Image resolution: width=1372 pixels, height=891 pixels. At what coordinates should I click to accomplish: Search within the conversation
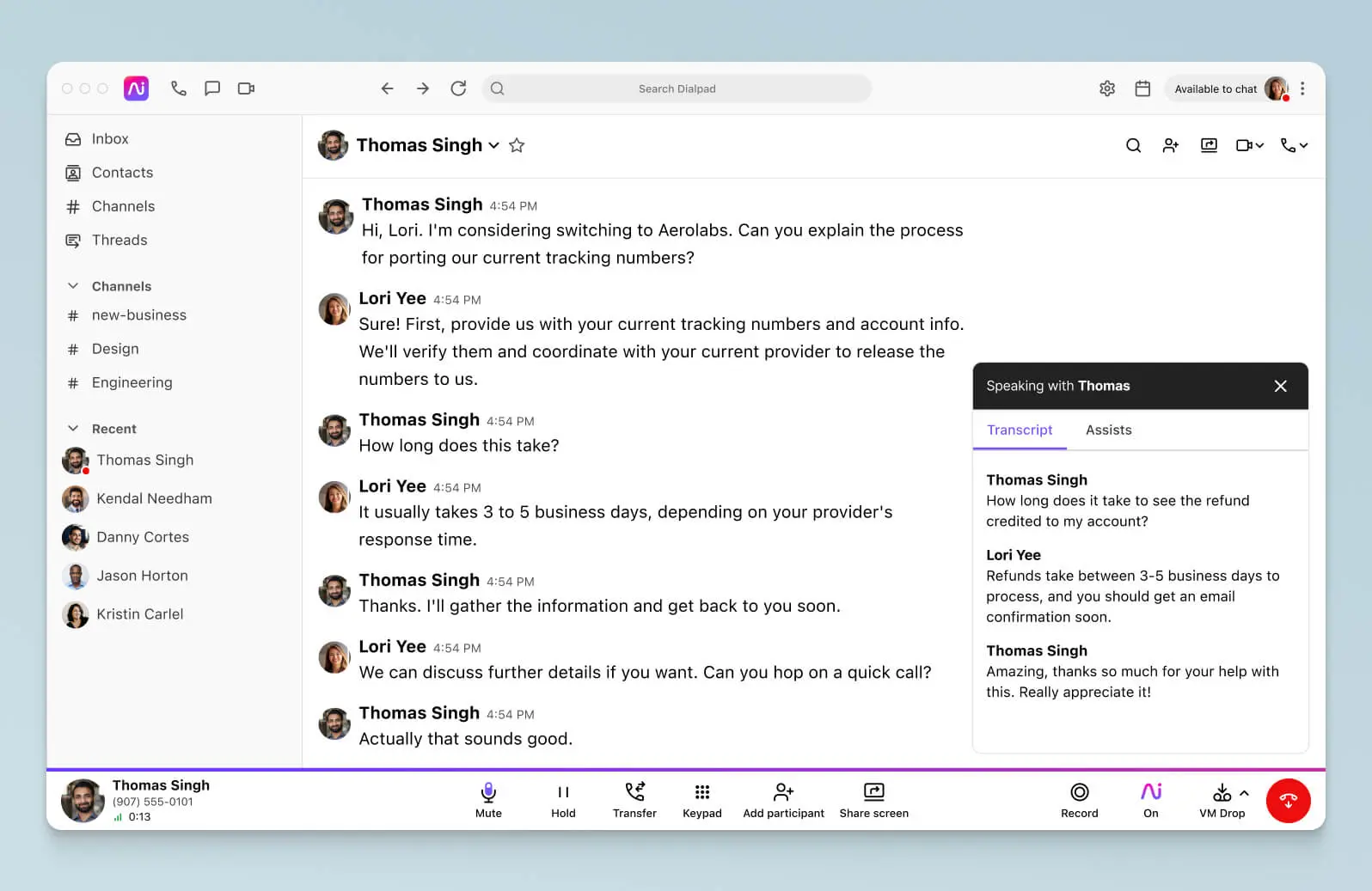tap(1133, 145)
